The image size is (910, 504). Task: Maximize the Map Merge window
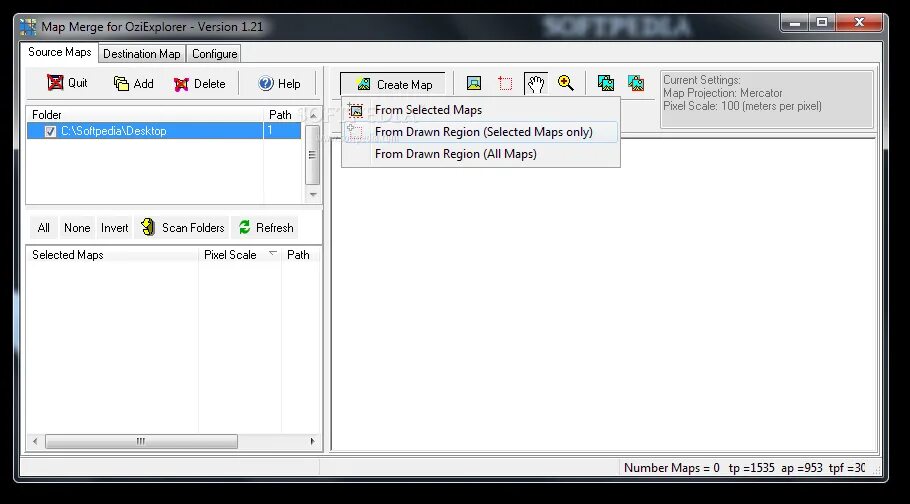[x=822, y=23]
